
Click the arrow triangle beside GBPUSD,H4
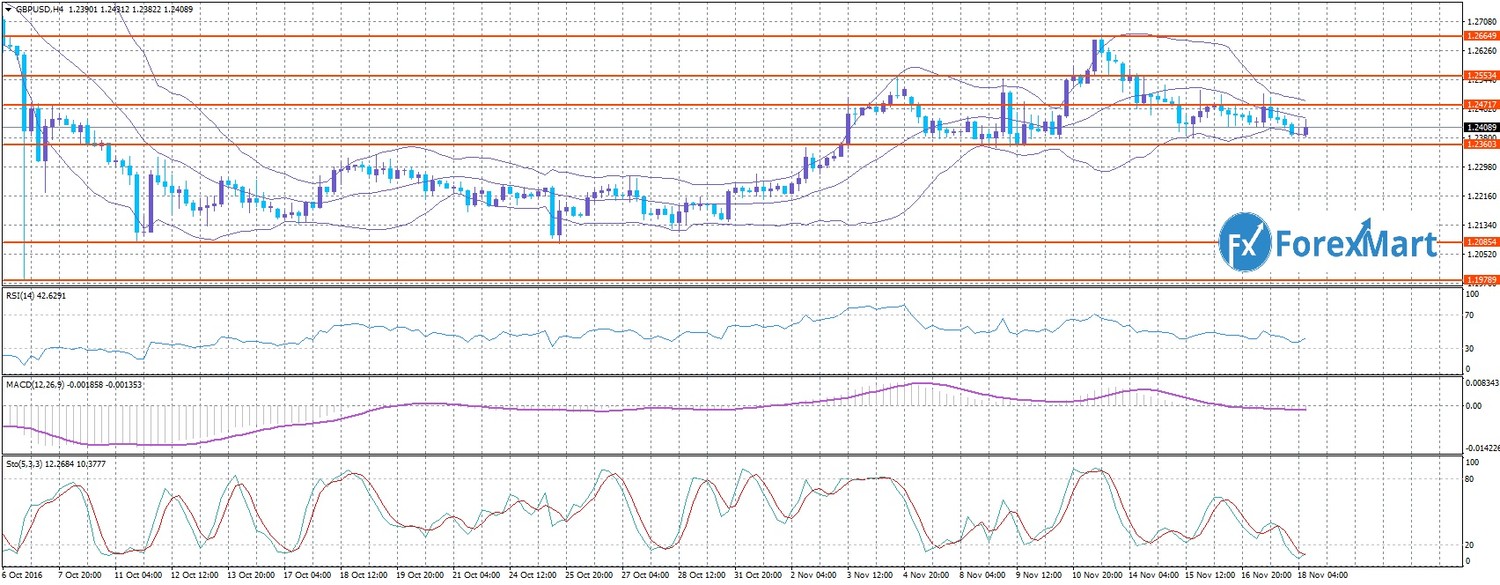click(x=8, y=8)
